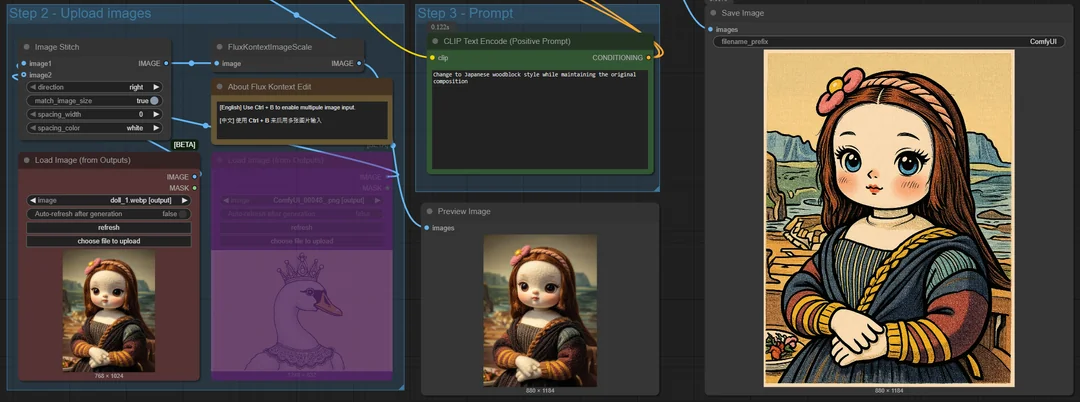Click the 0.122s execution time badge
The image size is (1080, 402).
pos(439,27)
